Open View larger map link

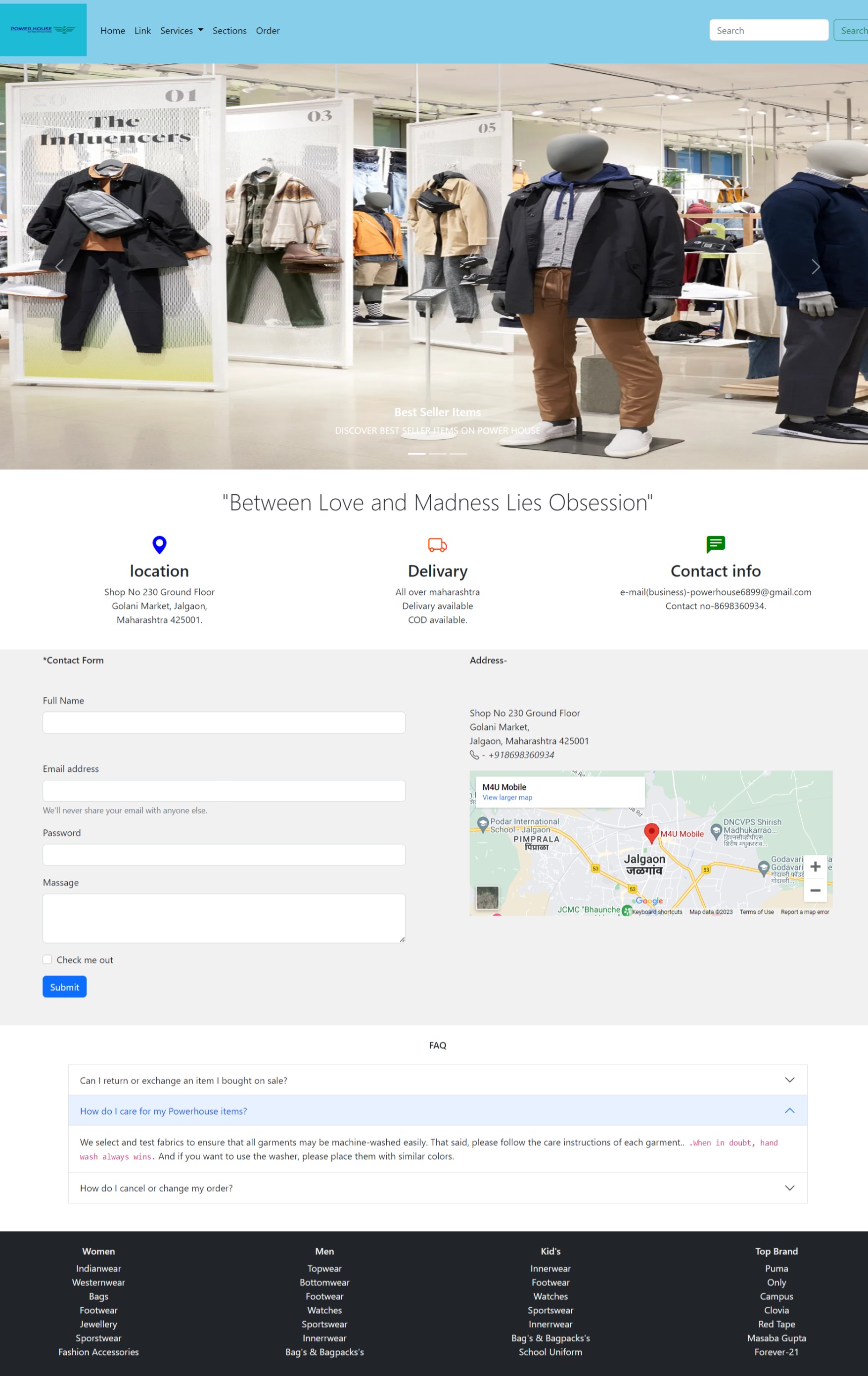click(507, 797)
